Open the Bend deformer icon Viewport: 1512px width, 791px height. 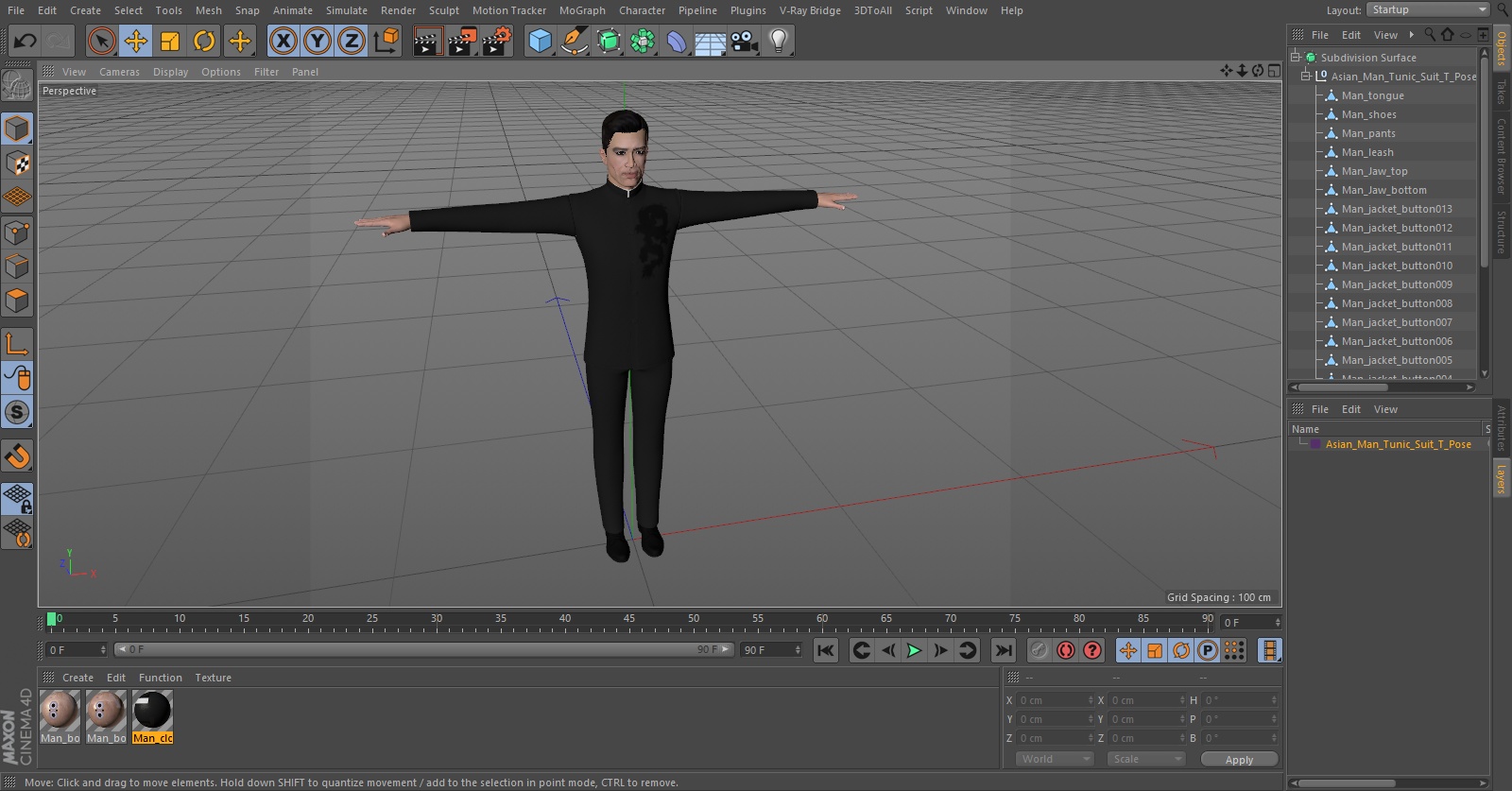click(677, 41)
